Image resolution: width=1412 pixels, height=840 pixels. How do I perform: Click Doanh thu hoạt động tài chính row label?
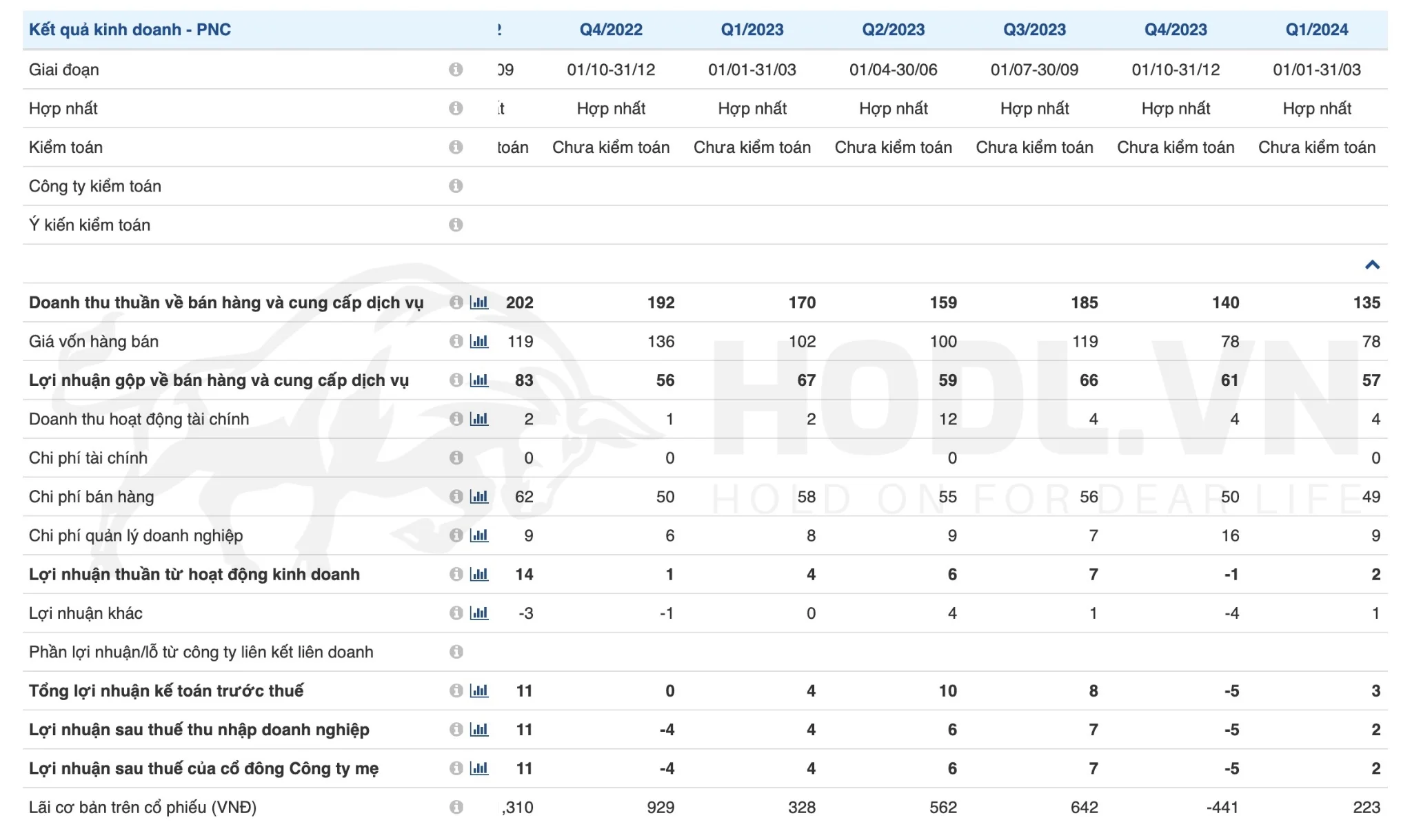click(139, 419)
